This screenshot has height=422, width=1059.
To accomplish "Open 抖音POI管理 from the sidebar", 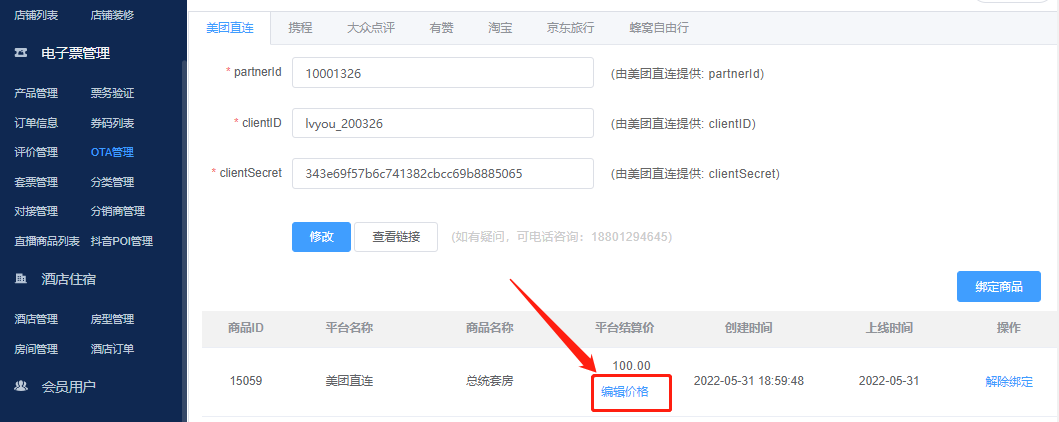I will 121,241.
